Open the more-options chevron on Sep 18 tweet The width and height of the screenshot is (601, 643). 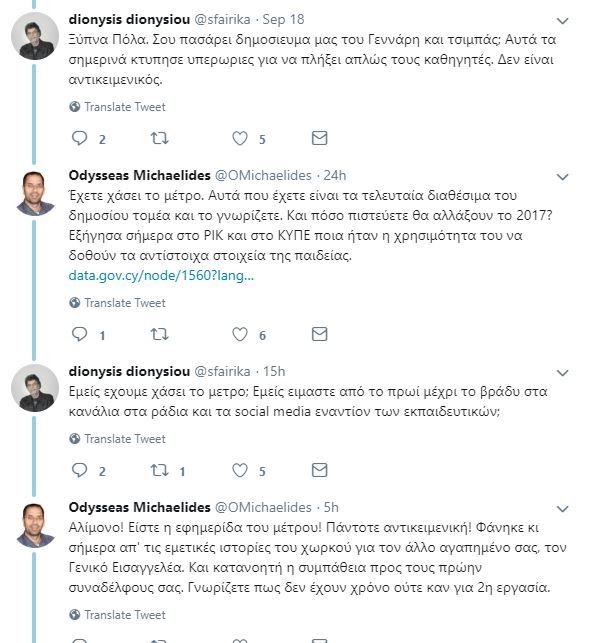(x=562, y=21)
